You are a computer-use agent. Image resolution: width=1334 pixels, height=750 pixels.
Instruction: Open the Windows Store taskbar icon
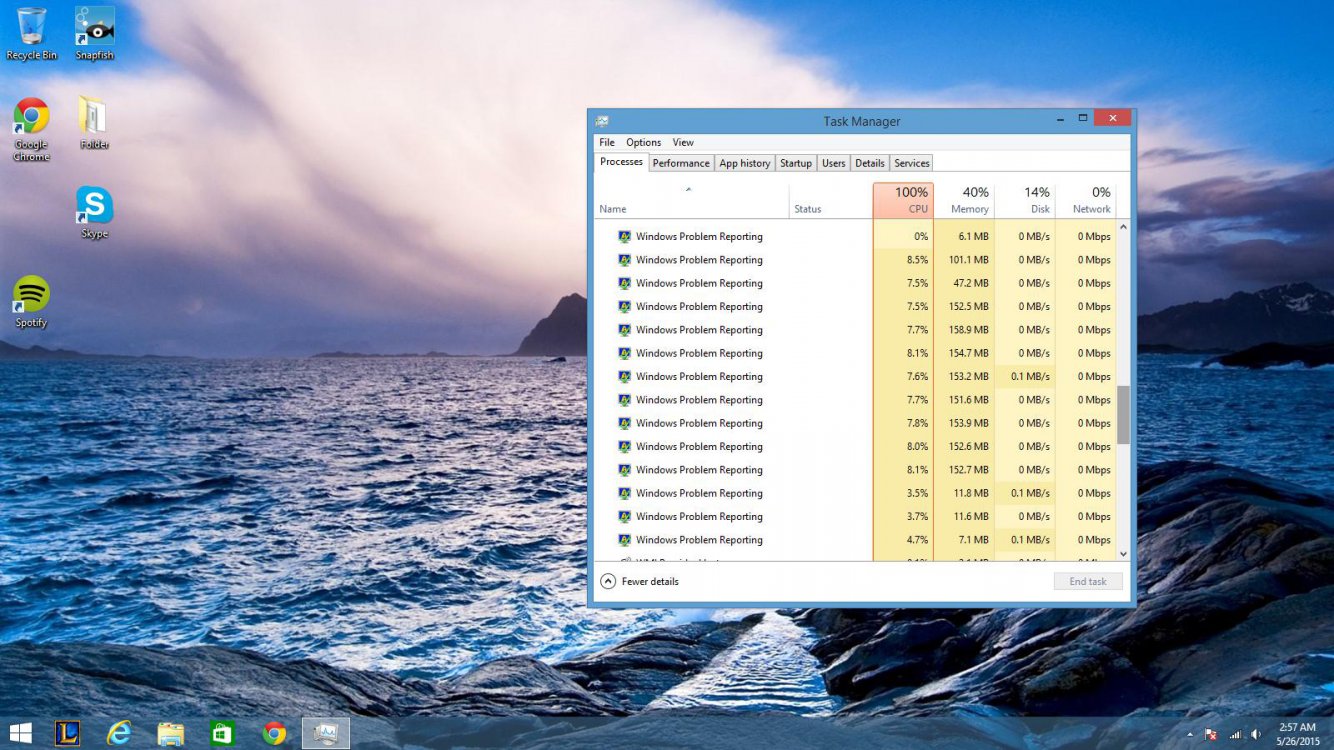point(222,734)
